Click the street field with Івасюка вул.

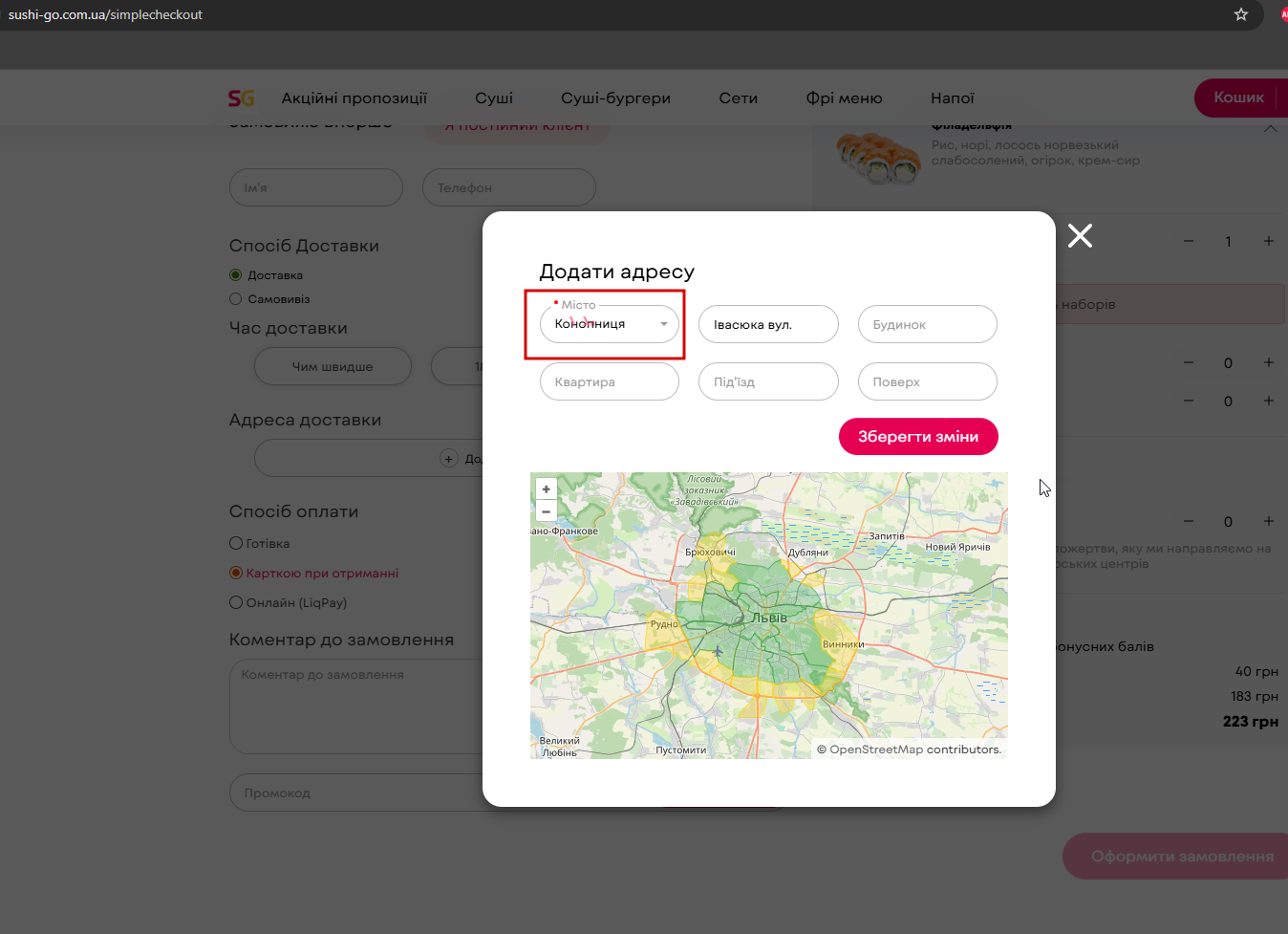768,324
